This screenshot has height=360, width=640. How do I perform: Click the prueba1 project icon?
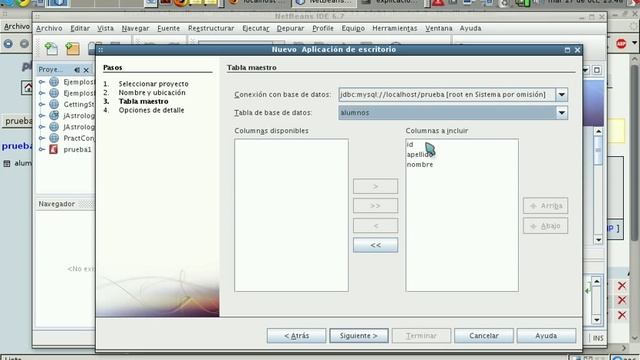[x=53, y=149]
